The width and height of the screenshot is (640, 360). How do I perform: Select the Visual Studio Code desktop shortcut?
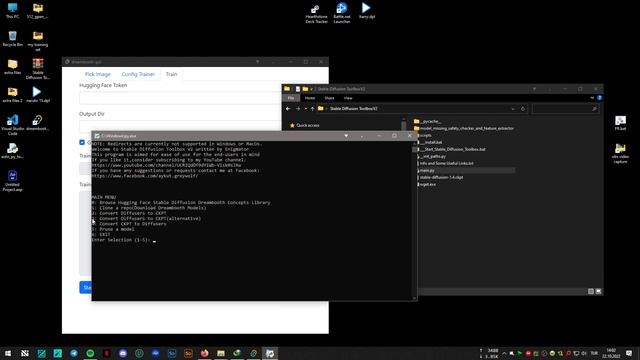tap(12, 124)
